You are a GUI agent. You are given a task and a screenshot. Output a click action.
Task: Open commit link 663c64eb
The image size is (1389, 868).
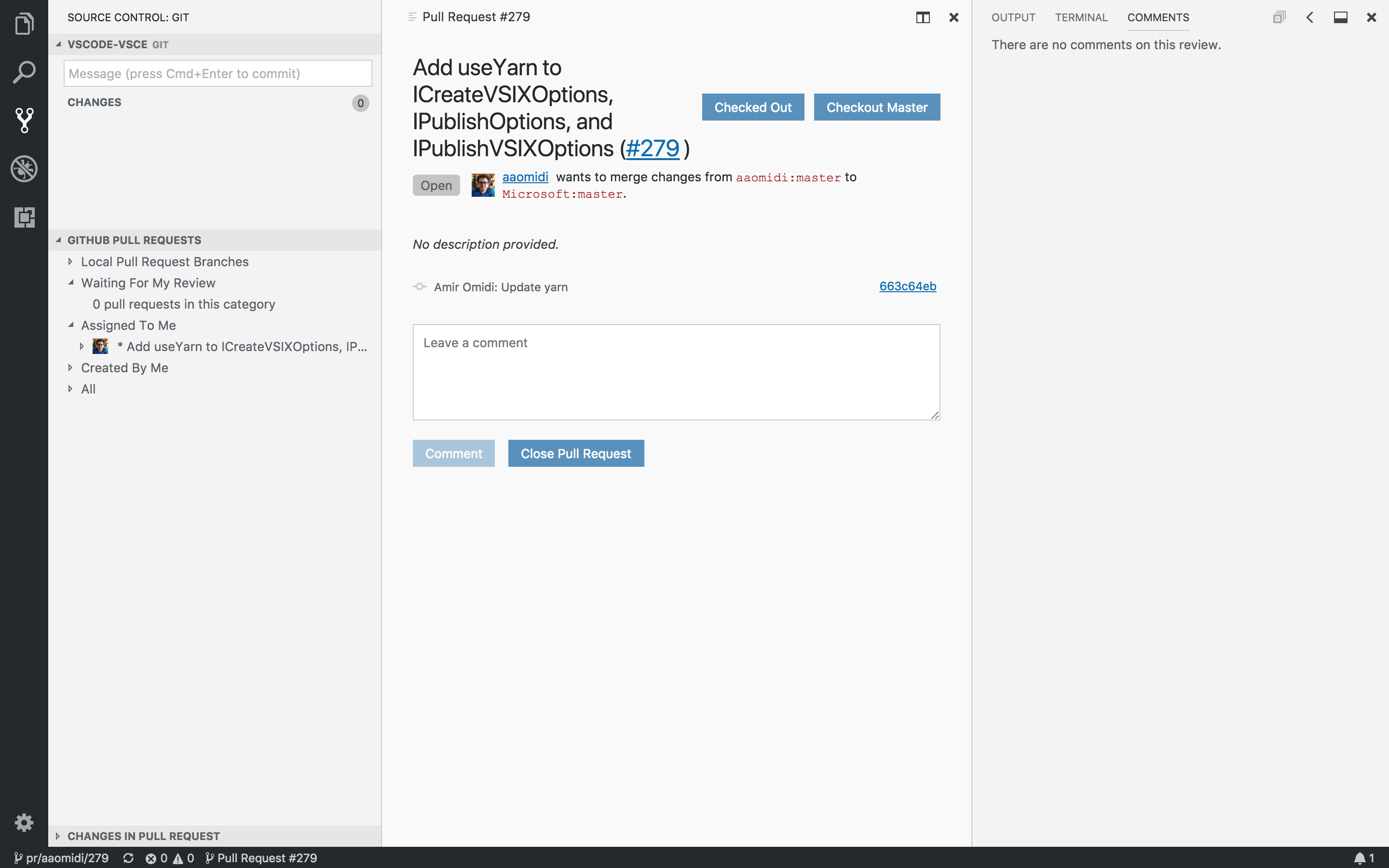click(x=908, y=286)
